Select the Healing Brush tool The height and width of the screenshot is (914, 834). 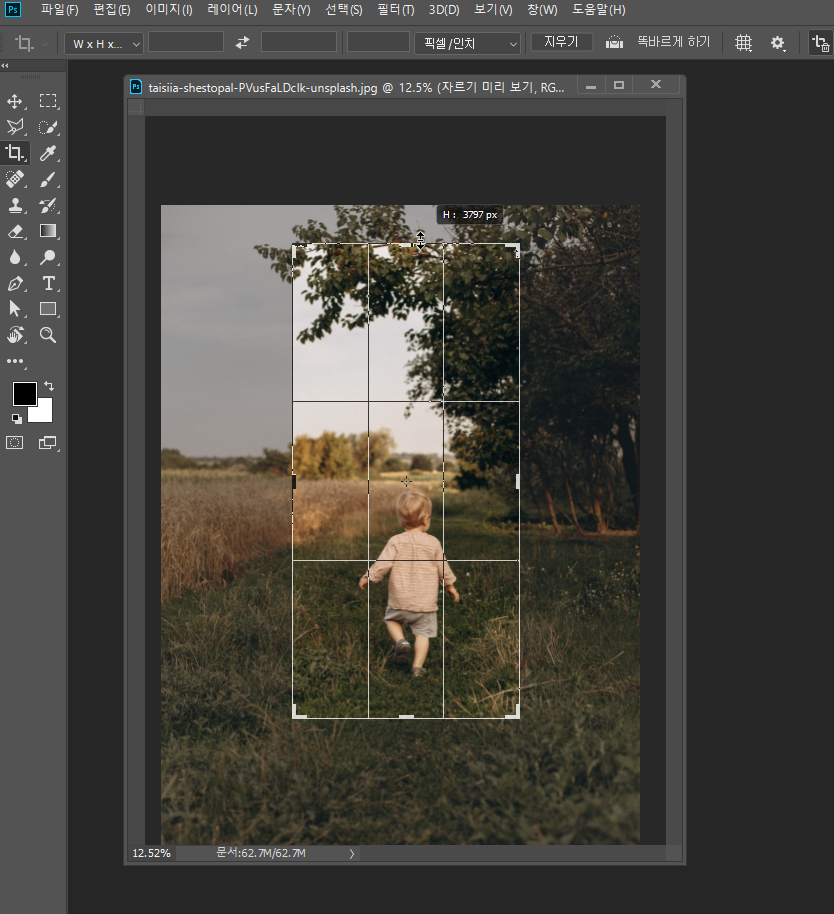tap(15, 179)
